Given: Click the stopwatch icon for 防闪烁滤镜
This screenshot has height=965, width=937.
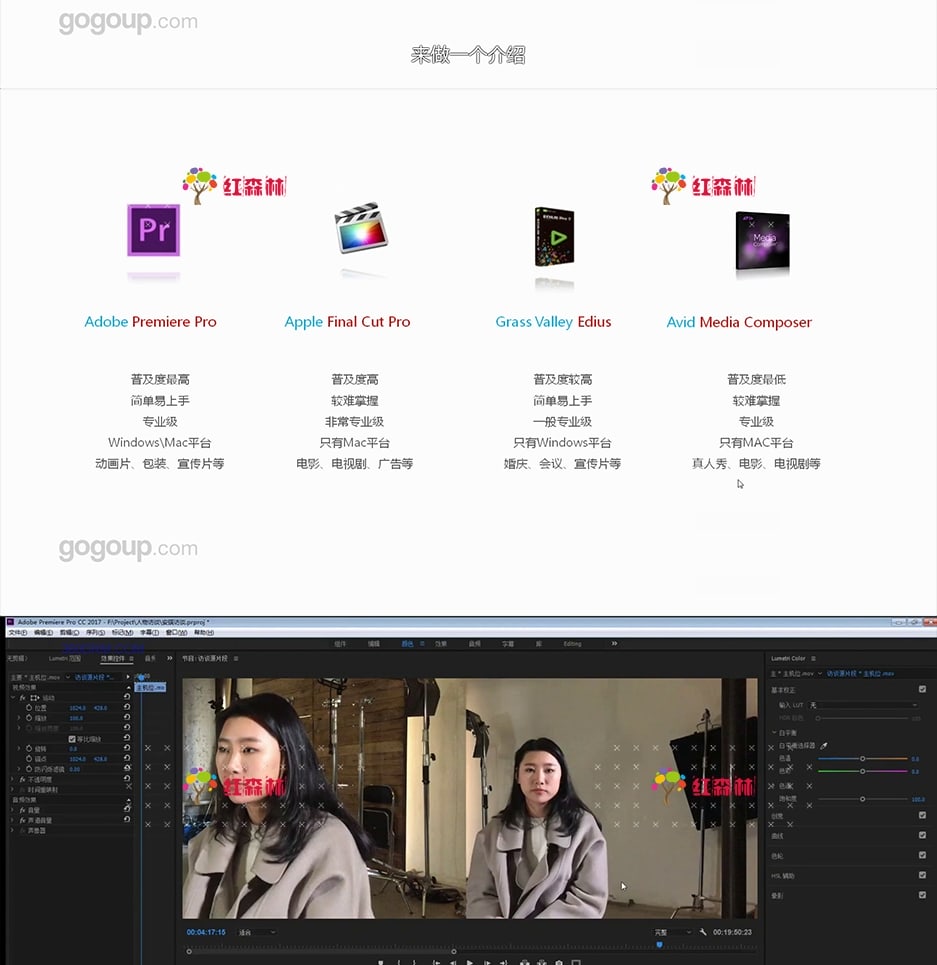Looking at the screenshot, I should pyautogui.click(x=29, y=769).
